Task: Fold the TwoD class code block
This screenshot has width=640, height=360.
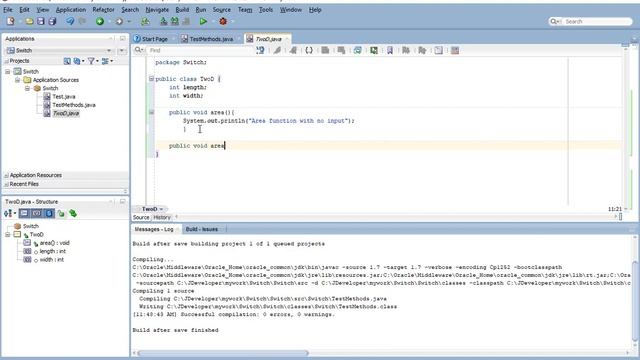Action: coord(151,78)
